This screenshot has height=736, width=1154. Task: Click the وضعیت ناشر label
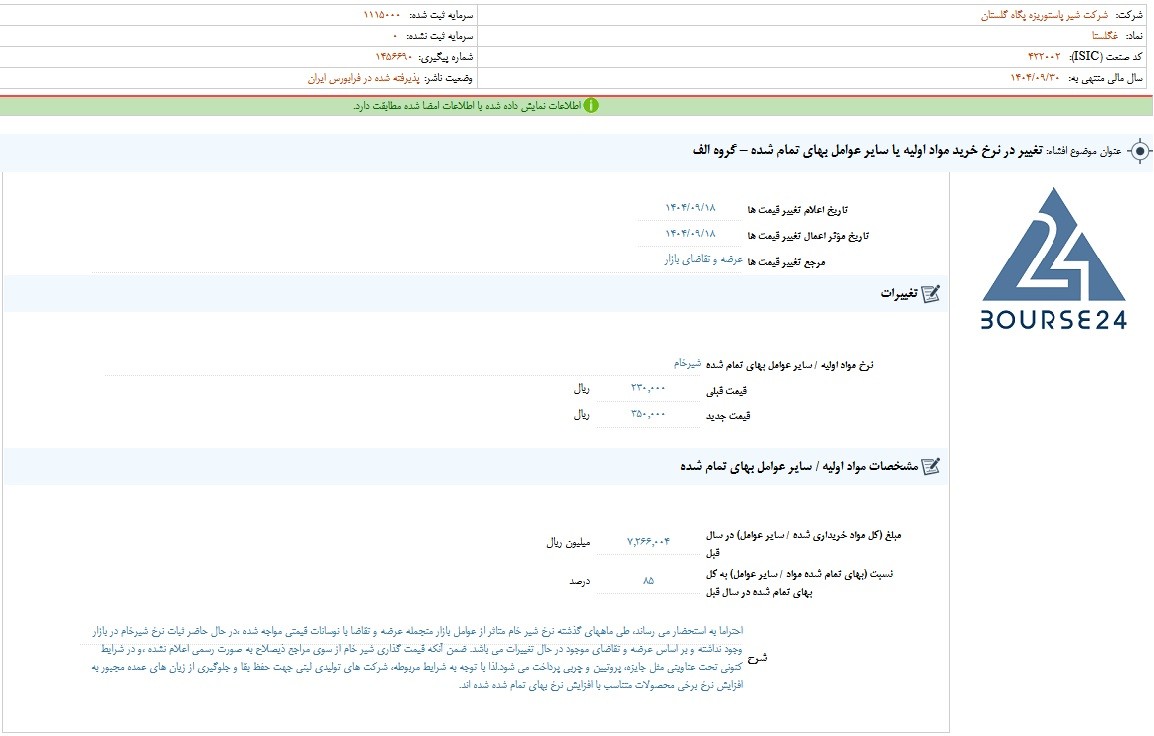(448, 78)
